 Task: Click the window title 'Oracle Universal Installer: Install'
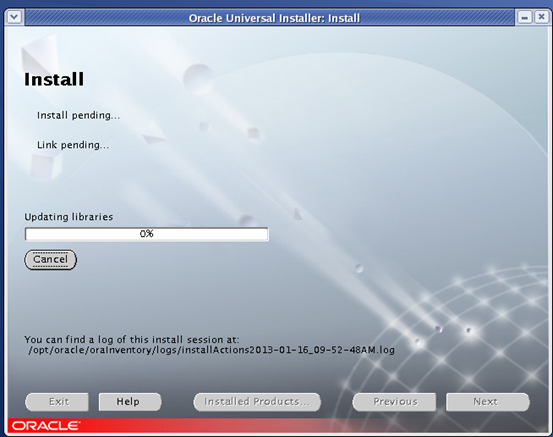(274, 18)
